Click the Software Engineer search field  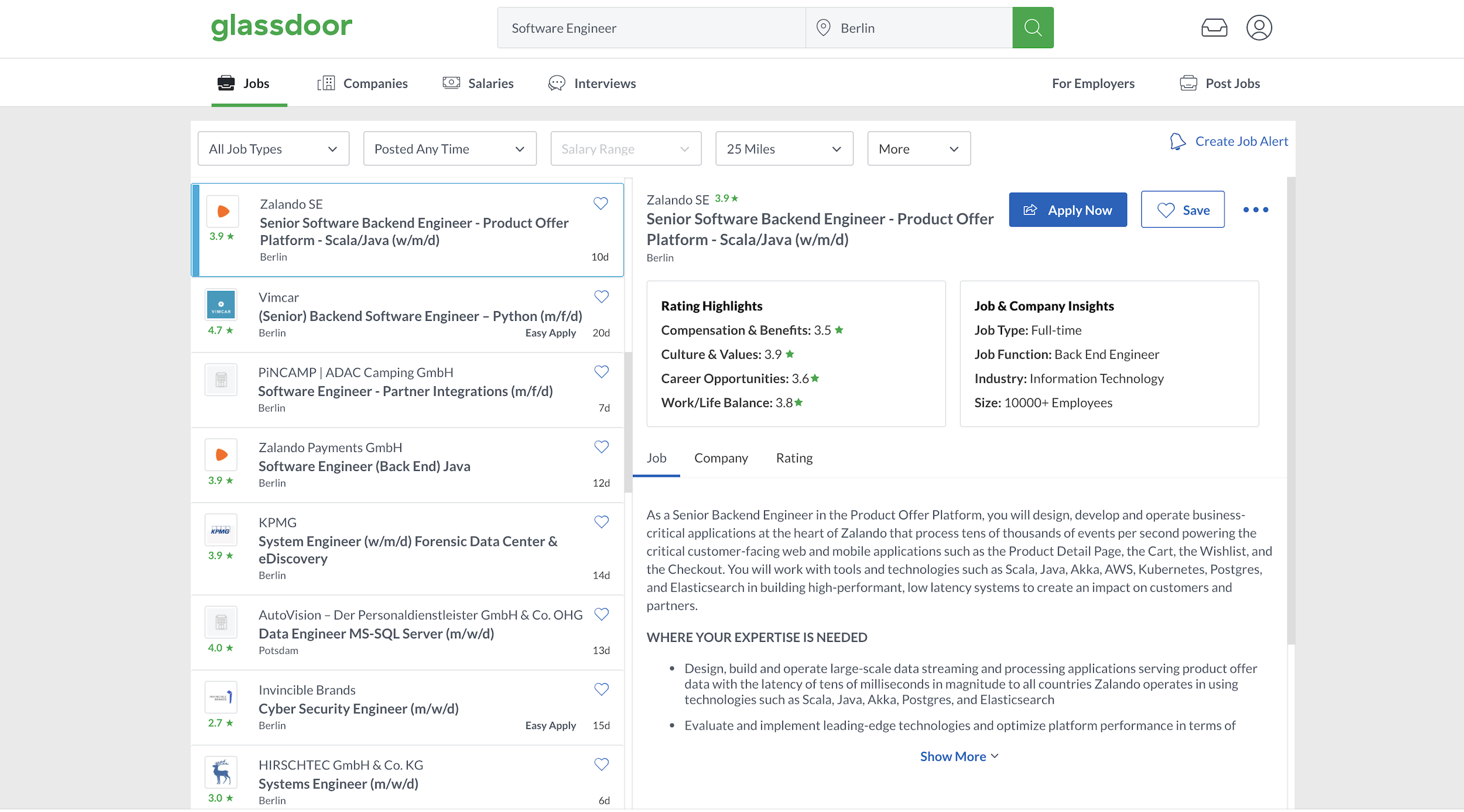pyautogui.click(x=651, y=28)
